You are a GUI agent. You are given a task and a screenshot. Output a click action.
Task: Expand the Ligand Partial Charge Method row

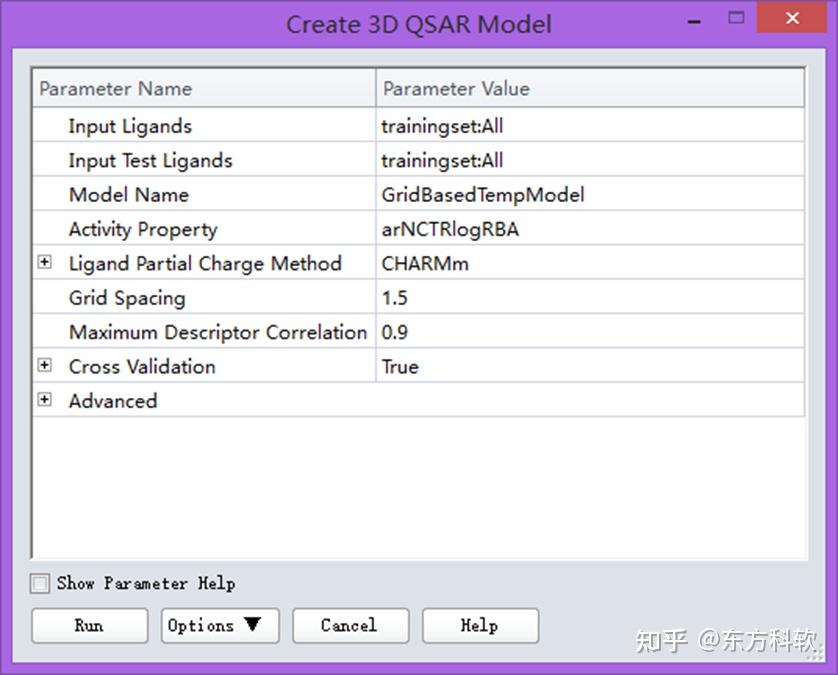(45, 262)
